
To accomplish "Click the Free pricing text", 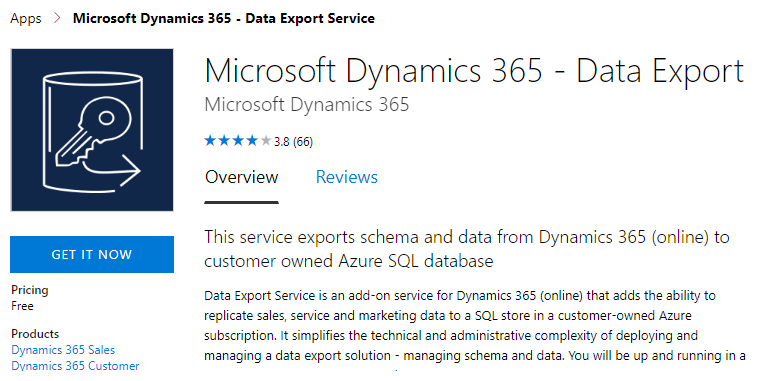I will [22, 306].
